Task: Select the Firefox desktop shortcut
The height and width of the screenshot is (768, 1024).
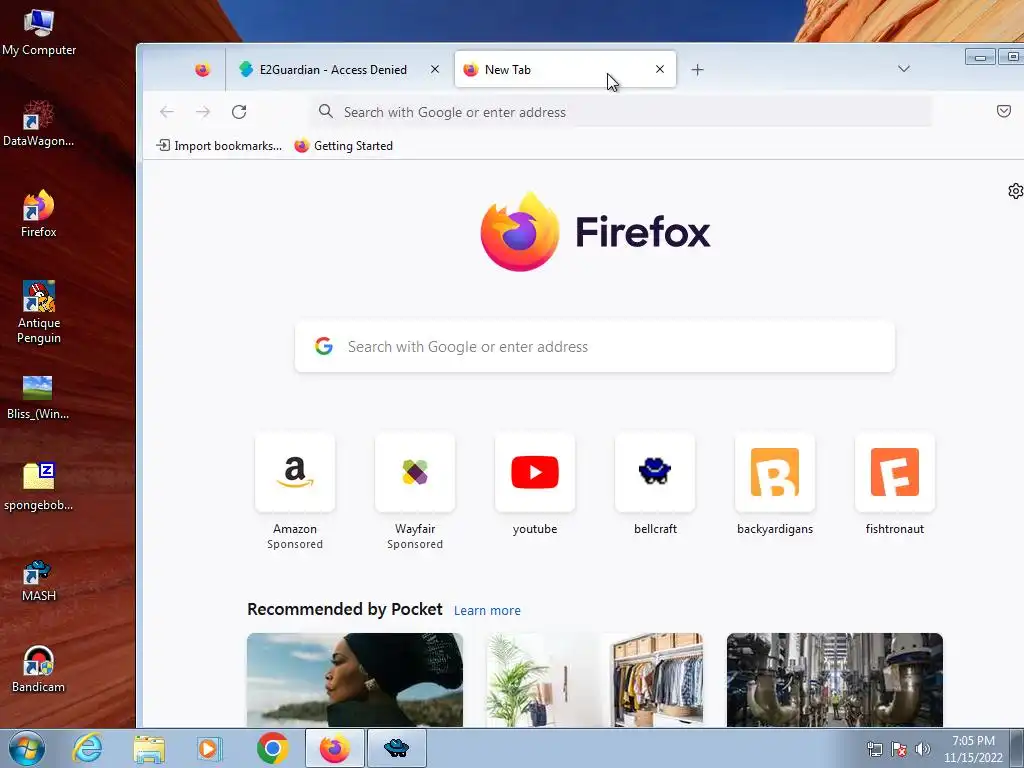Action: pyautogui.click(x=38, y=214)
